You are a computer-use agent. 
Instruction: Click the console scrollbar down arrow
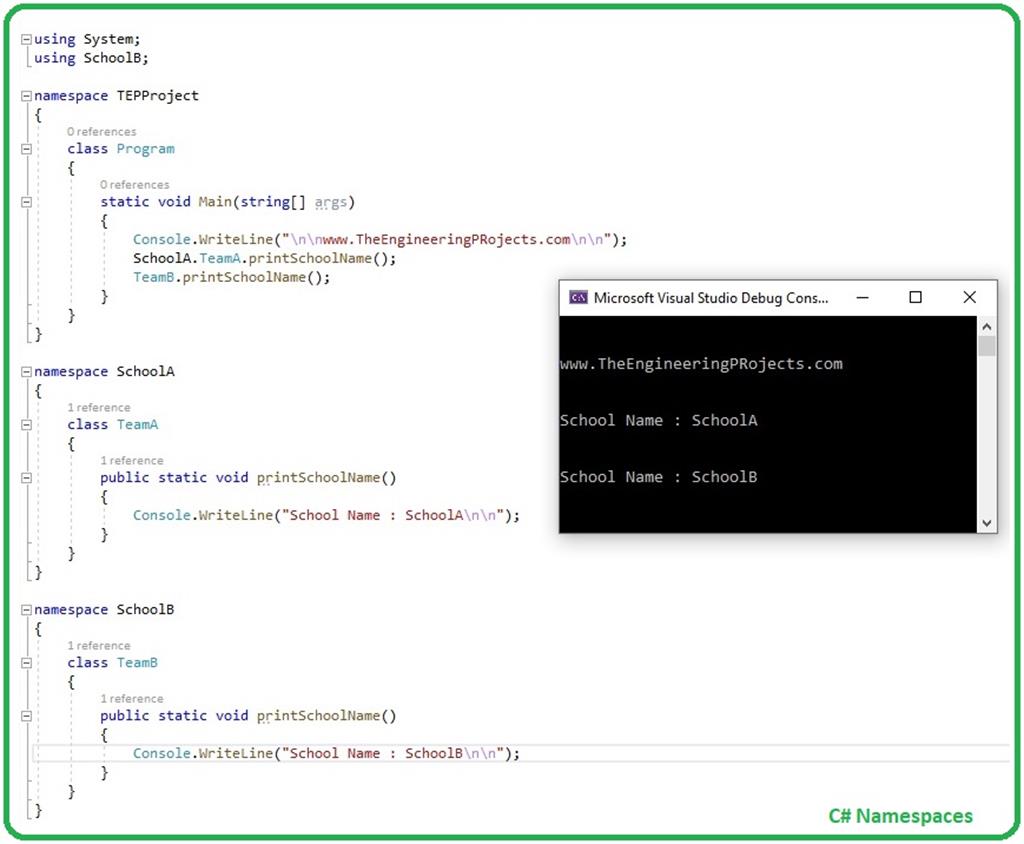[x=987, y=522]
